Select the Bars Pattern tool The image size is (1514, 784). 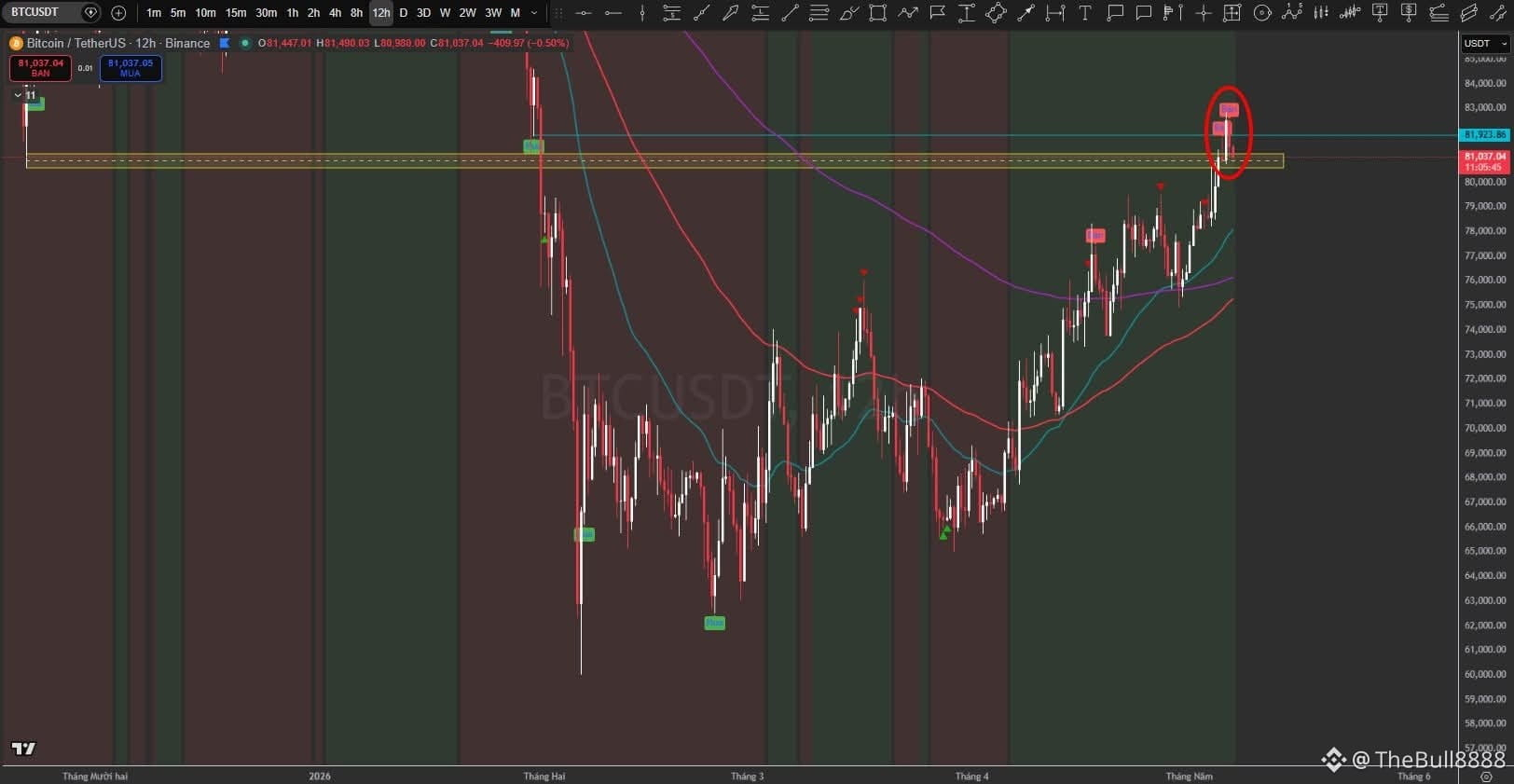pyautogui.click(x=1321, y=13)
